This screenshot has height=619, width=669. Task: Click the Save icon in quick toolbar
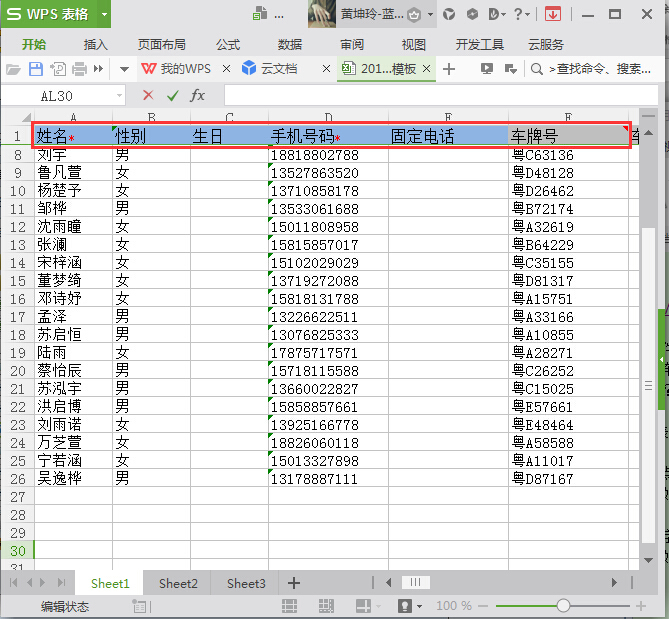click(x=36, y=69)
